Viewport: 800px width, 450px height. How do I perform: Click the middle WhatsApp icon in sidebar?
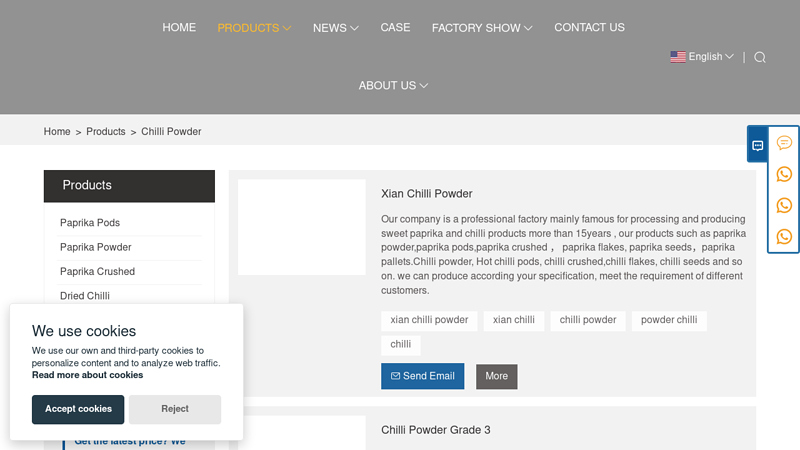784,205
